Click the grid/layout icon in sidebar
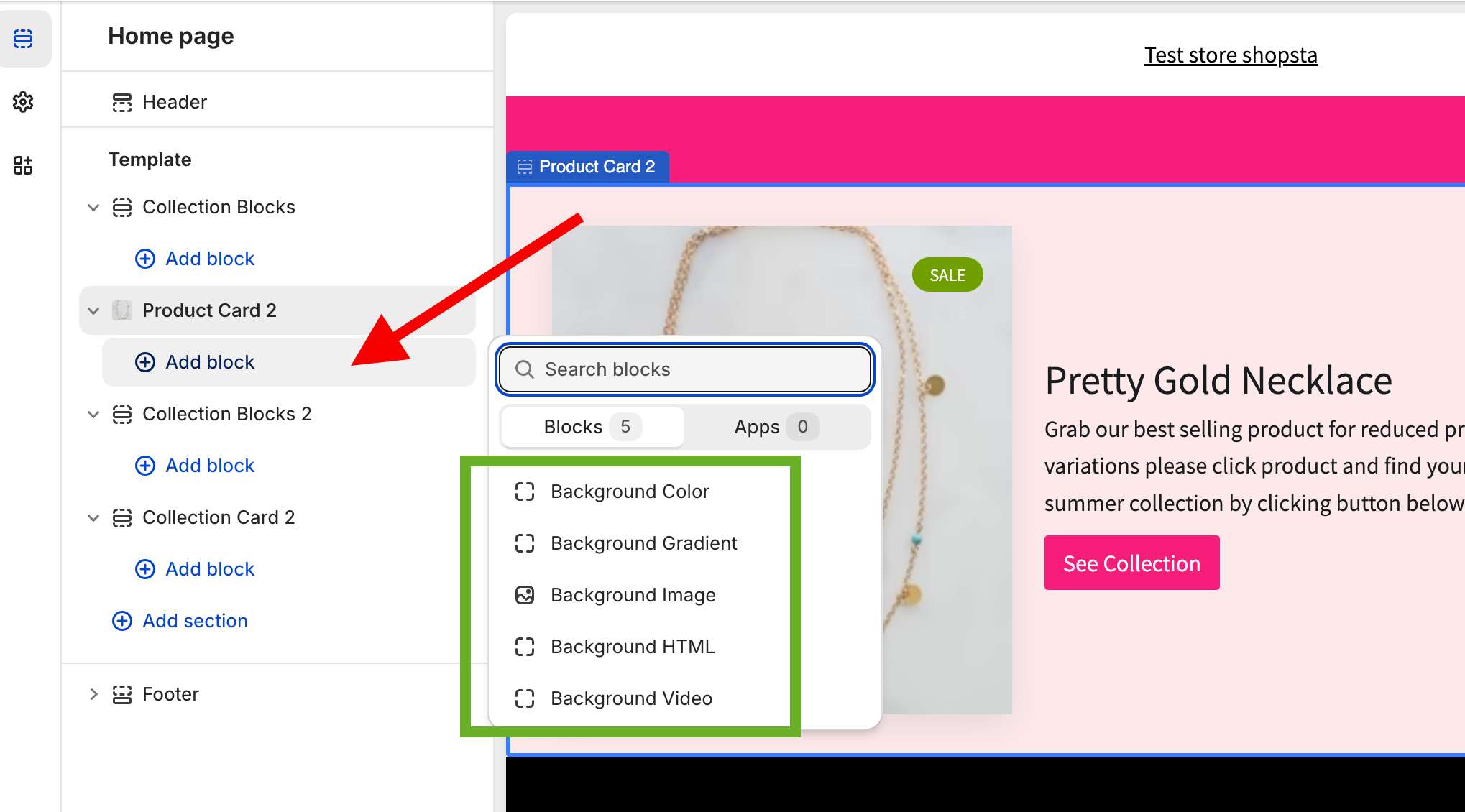Viewport: 1465px width, 812px height. click(x=24, y=165)
